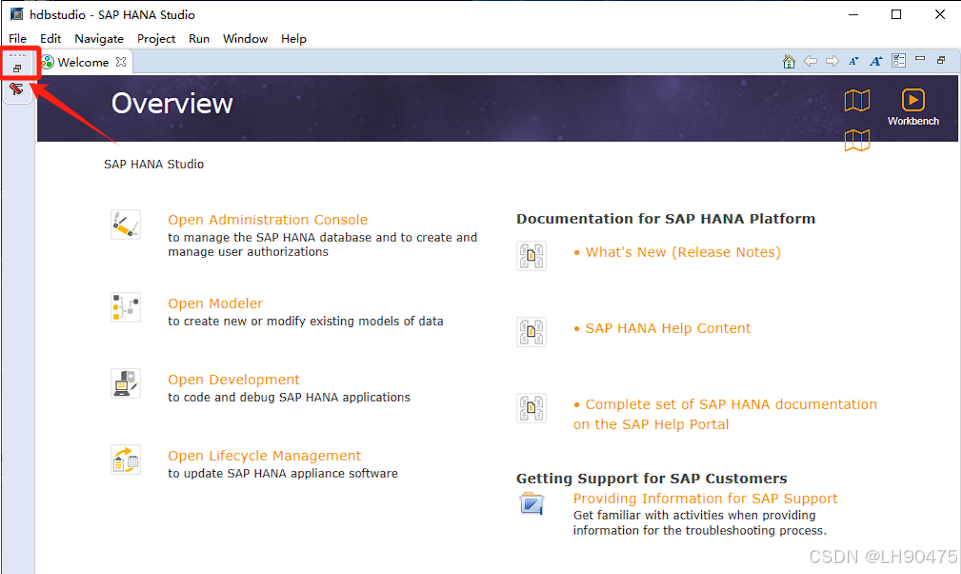This screenshot has height=574, width=961.
Task: Click Providing Information for SAP Support link
Action: tap(705, 499)
